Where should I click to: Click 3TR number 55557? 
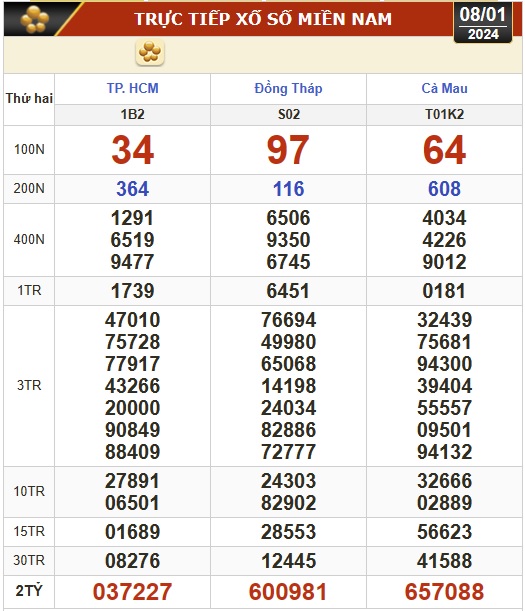pyautogui.click(x=444, y=408)
